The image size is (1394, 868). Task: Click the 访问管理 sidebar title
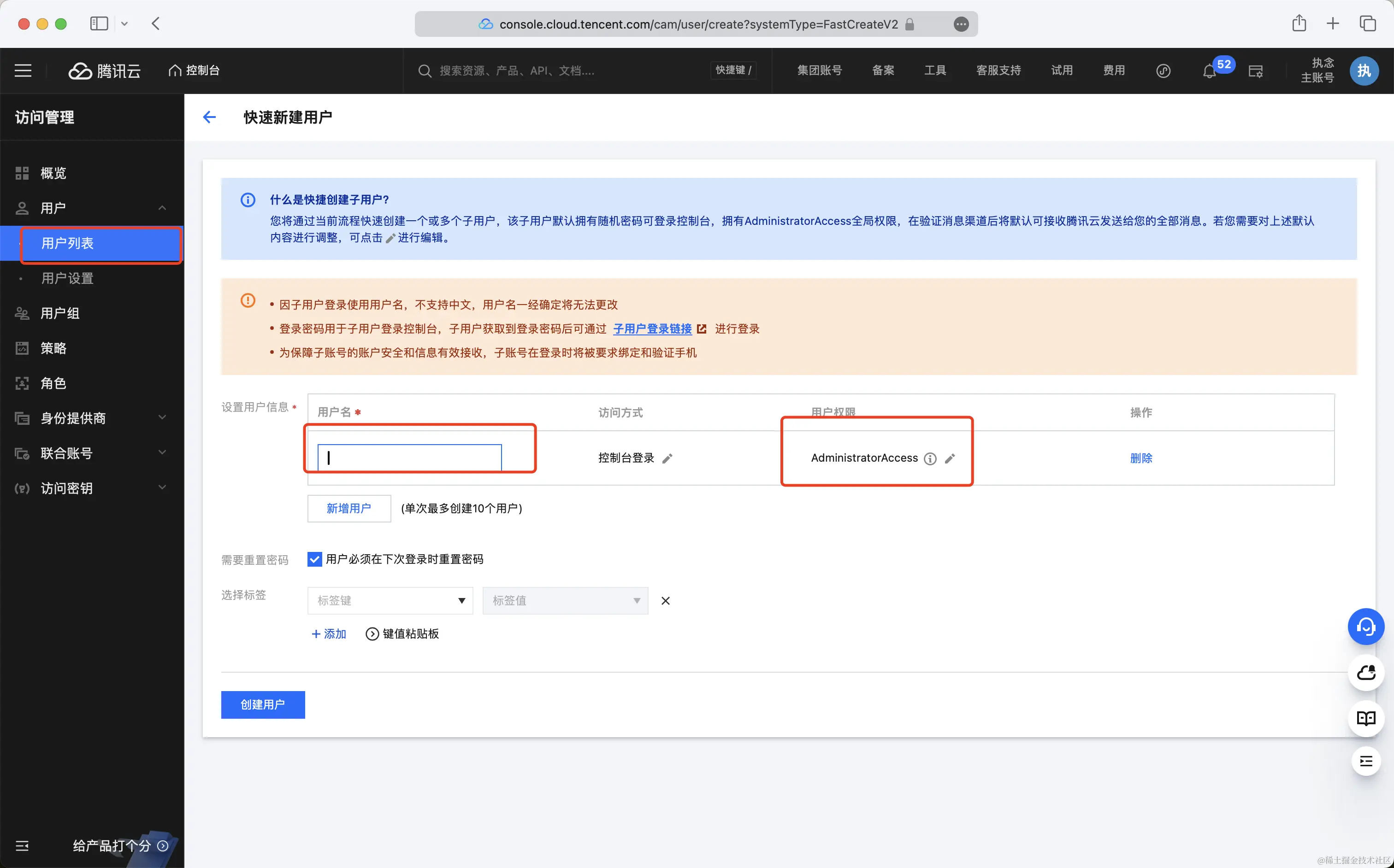coord(44,117)
